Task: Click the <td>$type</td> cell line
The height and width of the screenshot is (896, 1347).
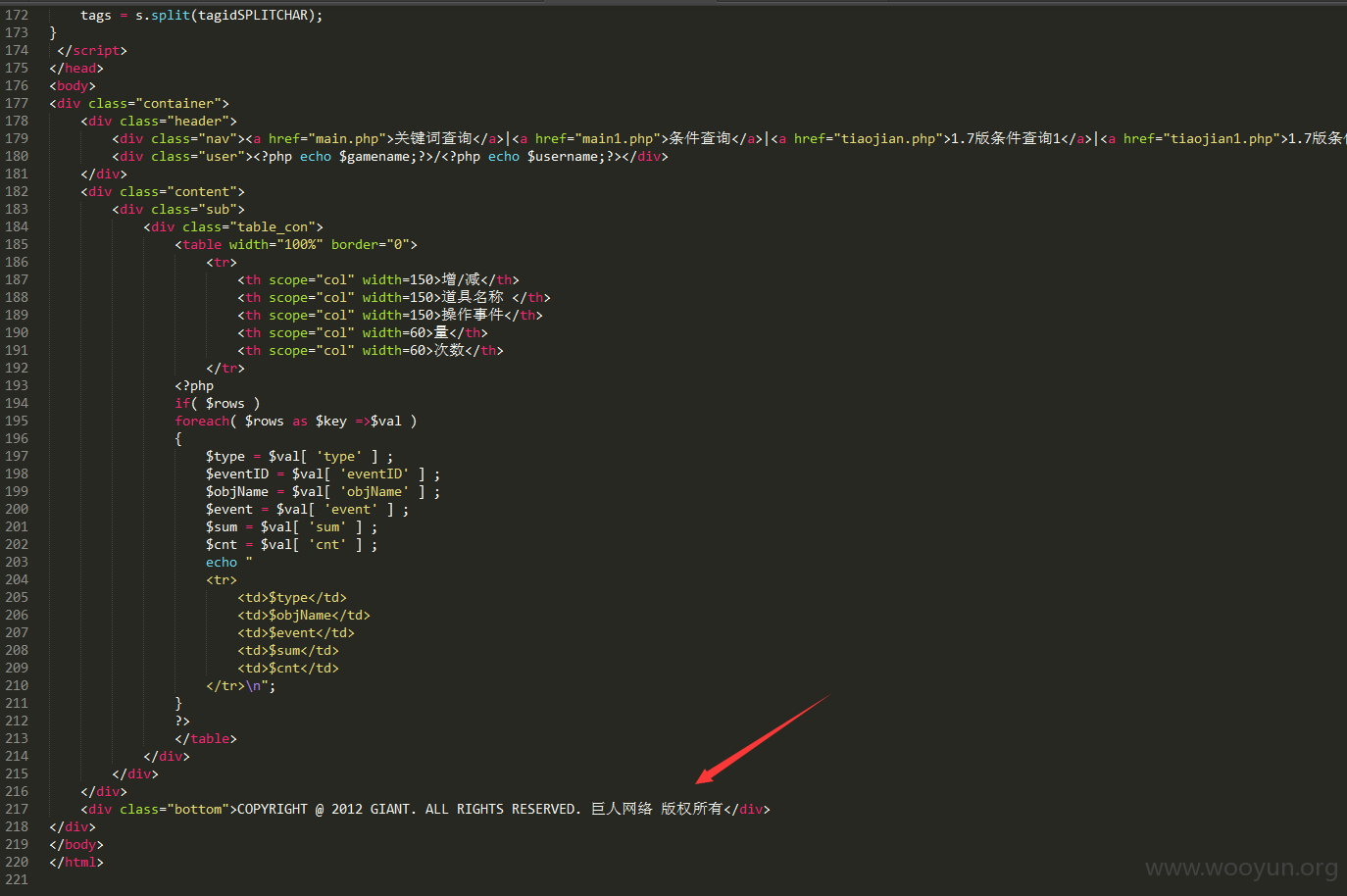Action: [x=292, y=597]
